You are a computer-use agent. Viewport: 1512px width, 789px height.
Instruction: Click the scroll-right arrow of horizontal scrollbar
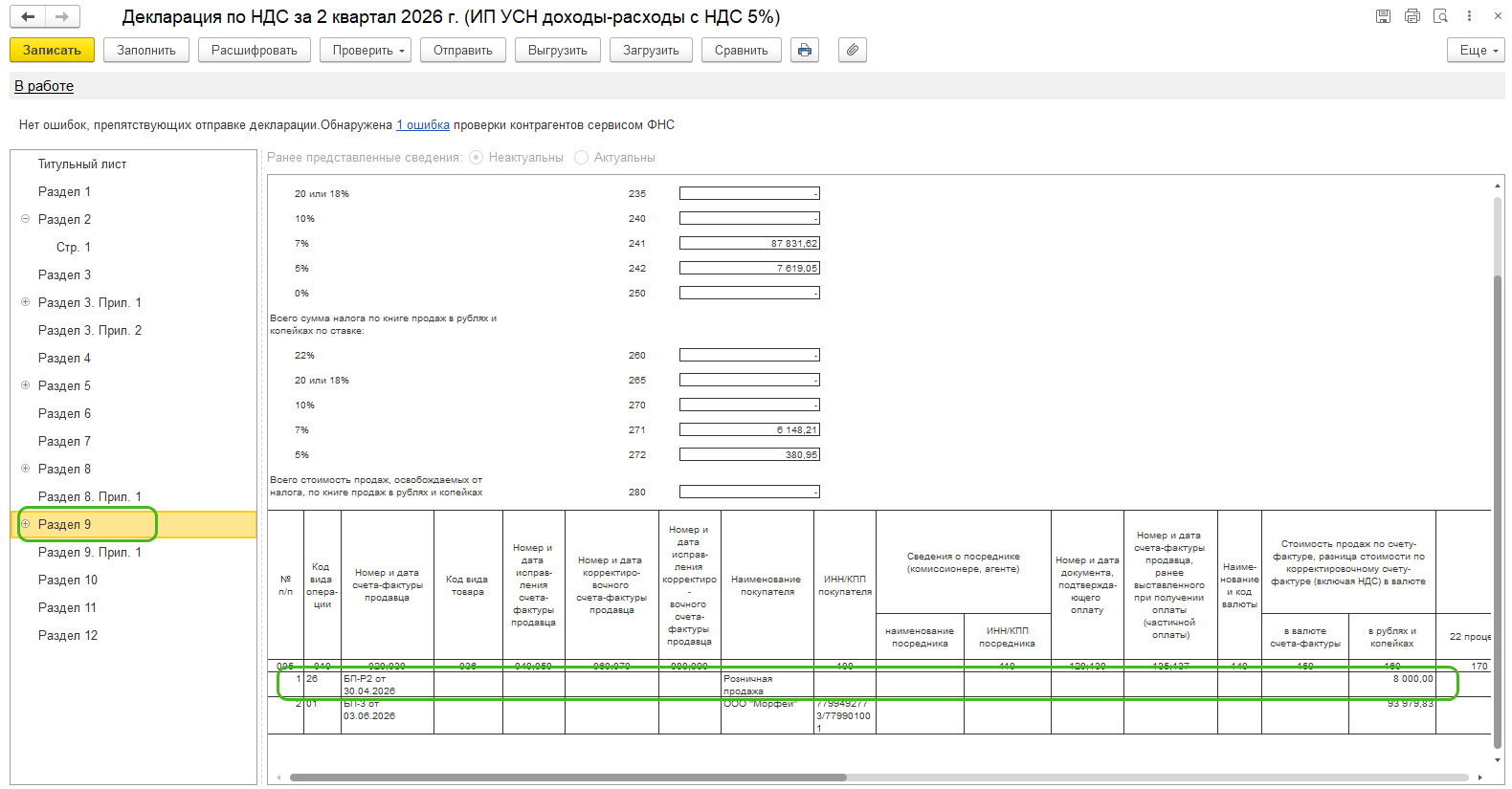pyautogui.click(x=1480, y=778)
